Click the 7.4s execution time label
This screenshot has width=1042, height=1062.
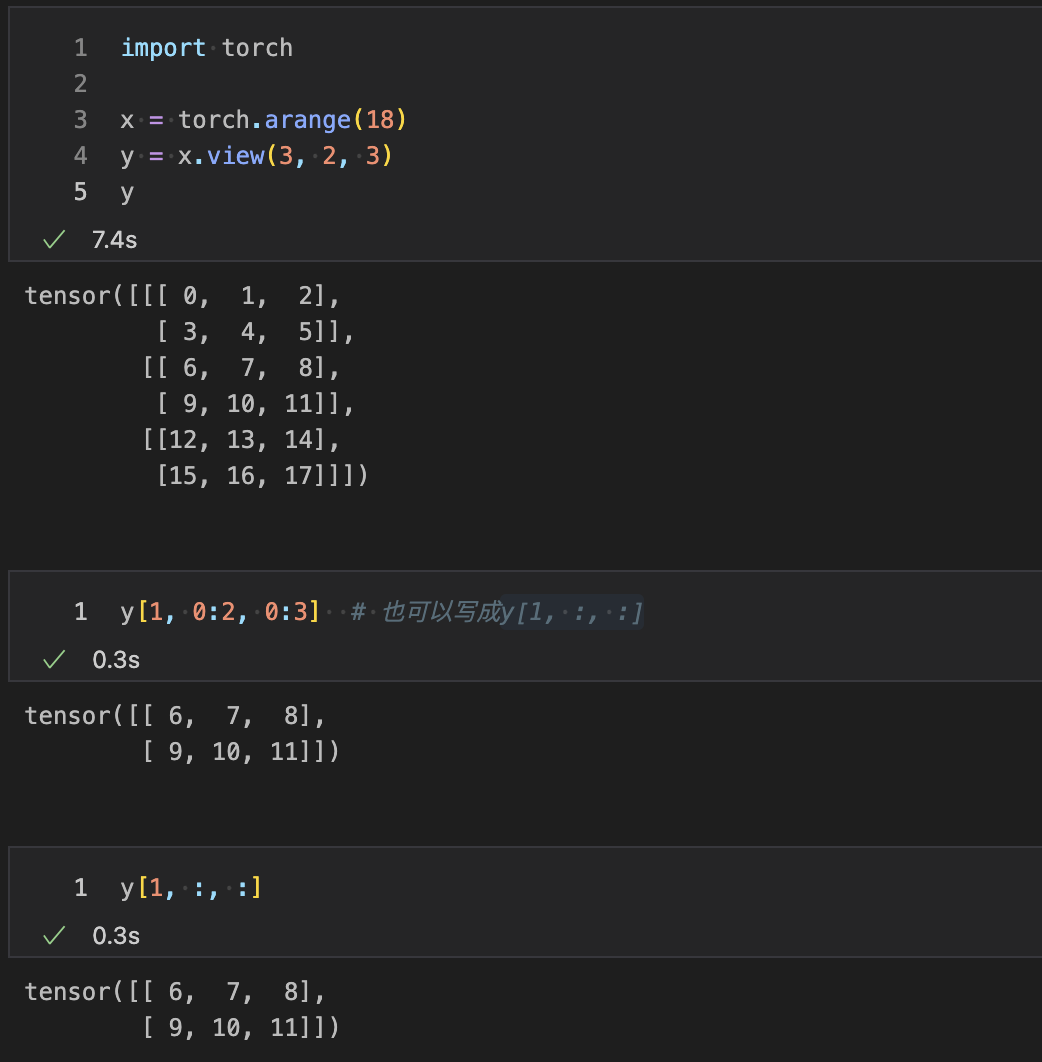114,240
